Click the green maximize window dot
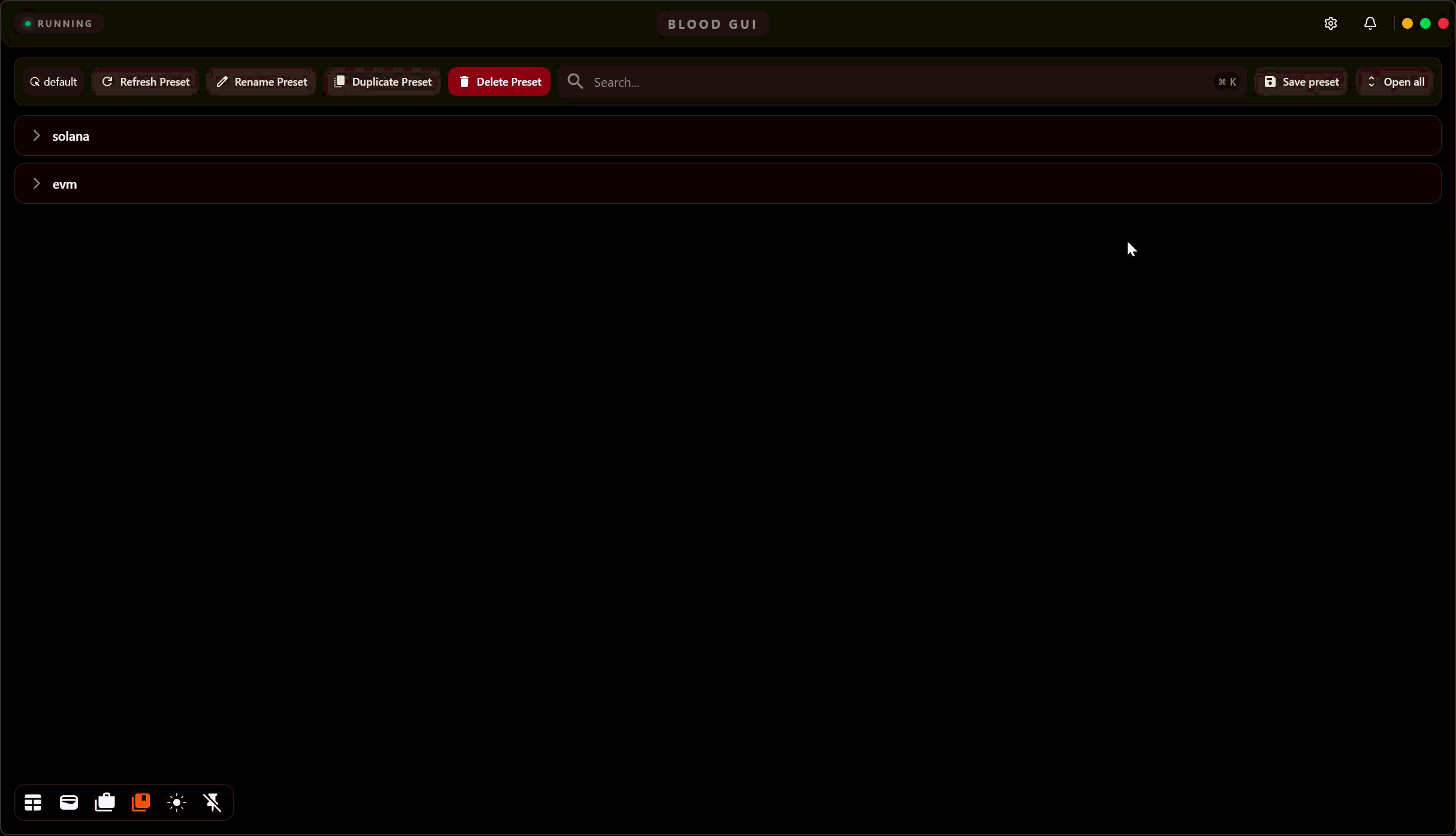1456x836 pixels. (1425, 23)
